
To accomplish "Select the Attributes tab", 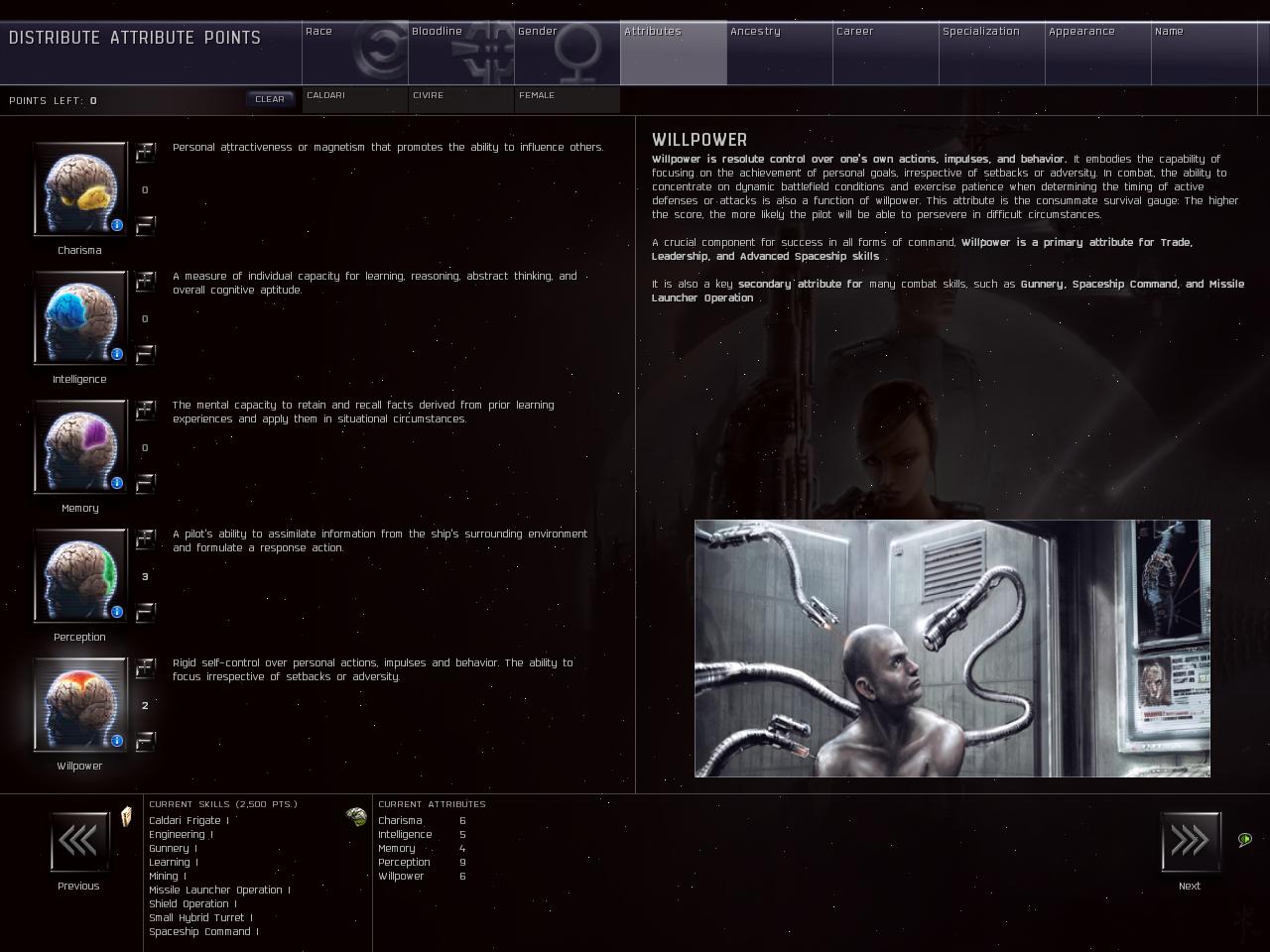I will (x=674, y=53).
